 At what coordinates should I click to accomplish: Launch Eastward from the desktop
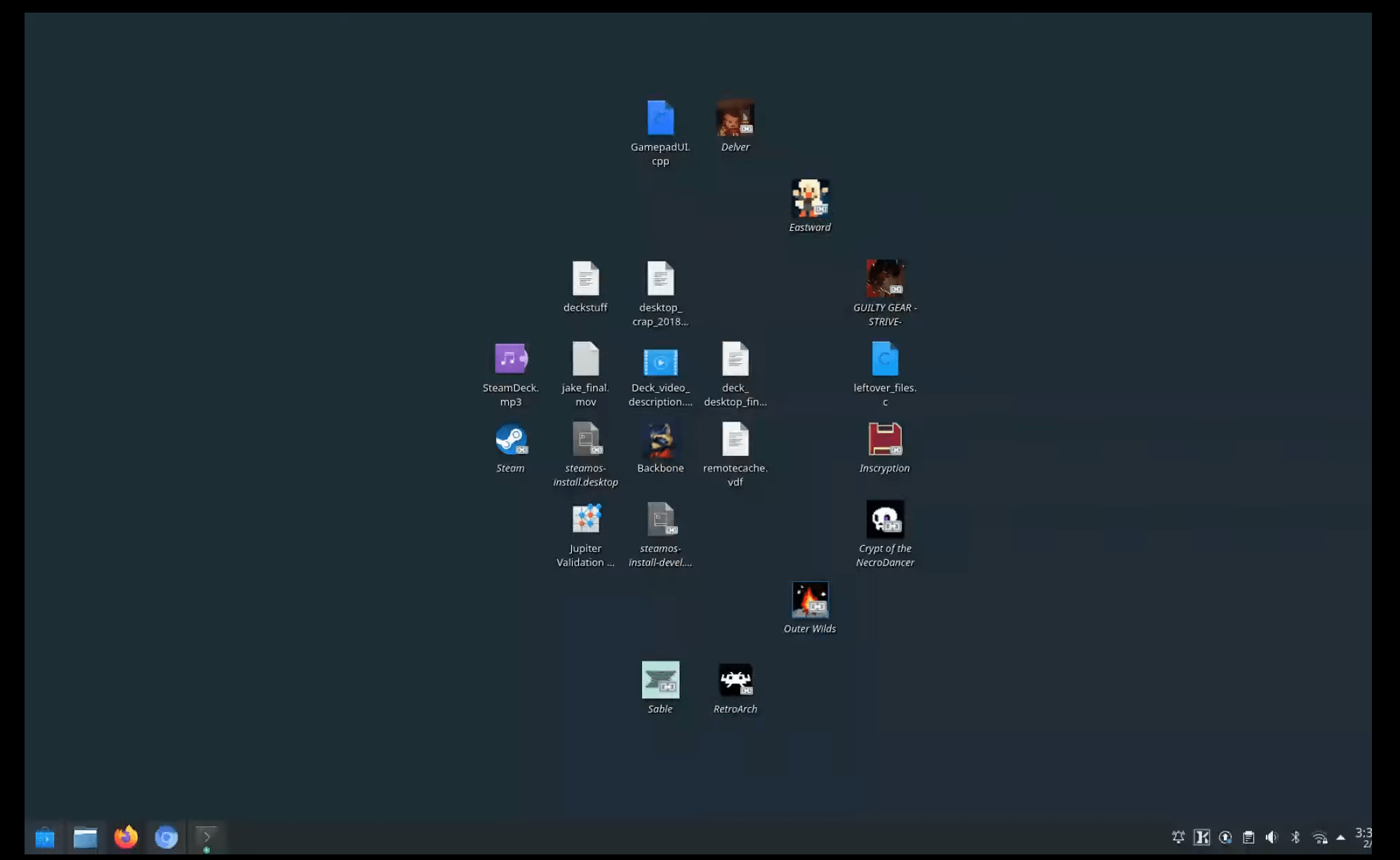pyautogui.click(x=810, y=199)
